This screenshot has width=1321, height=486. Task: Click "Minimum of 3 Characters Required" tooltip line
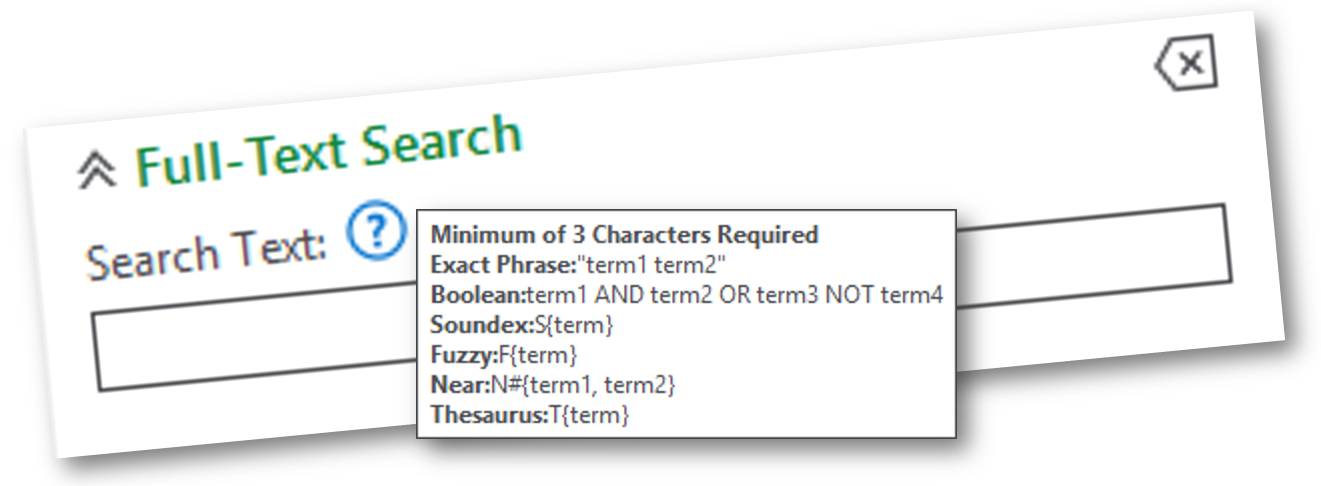tap(624, 235)
